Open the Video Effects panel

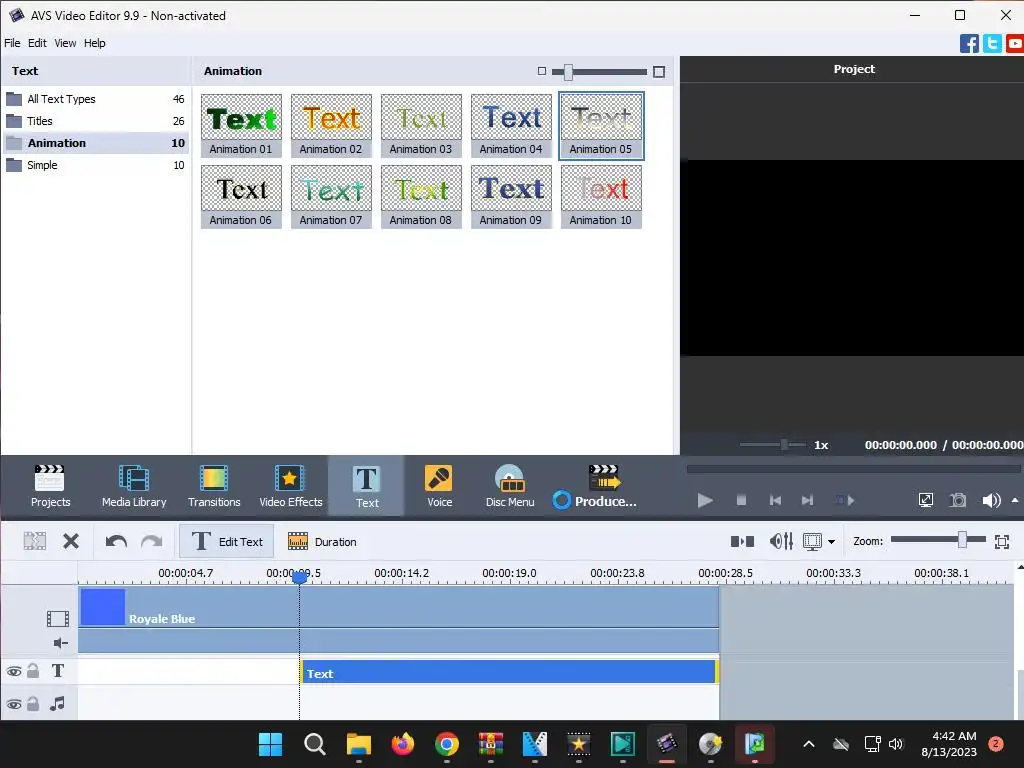pyautogui.click(x=291, y=486)
